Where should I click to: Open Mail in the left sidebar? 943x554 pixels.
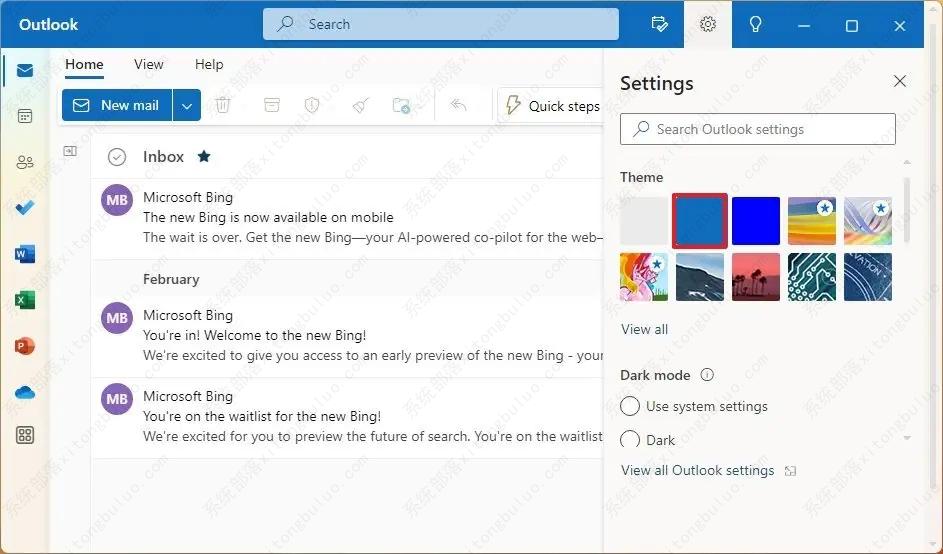25,70
